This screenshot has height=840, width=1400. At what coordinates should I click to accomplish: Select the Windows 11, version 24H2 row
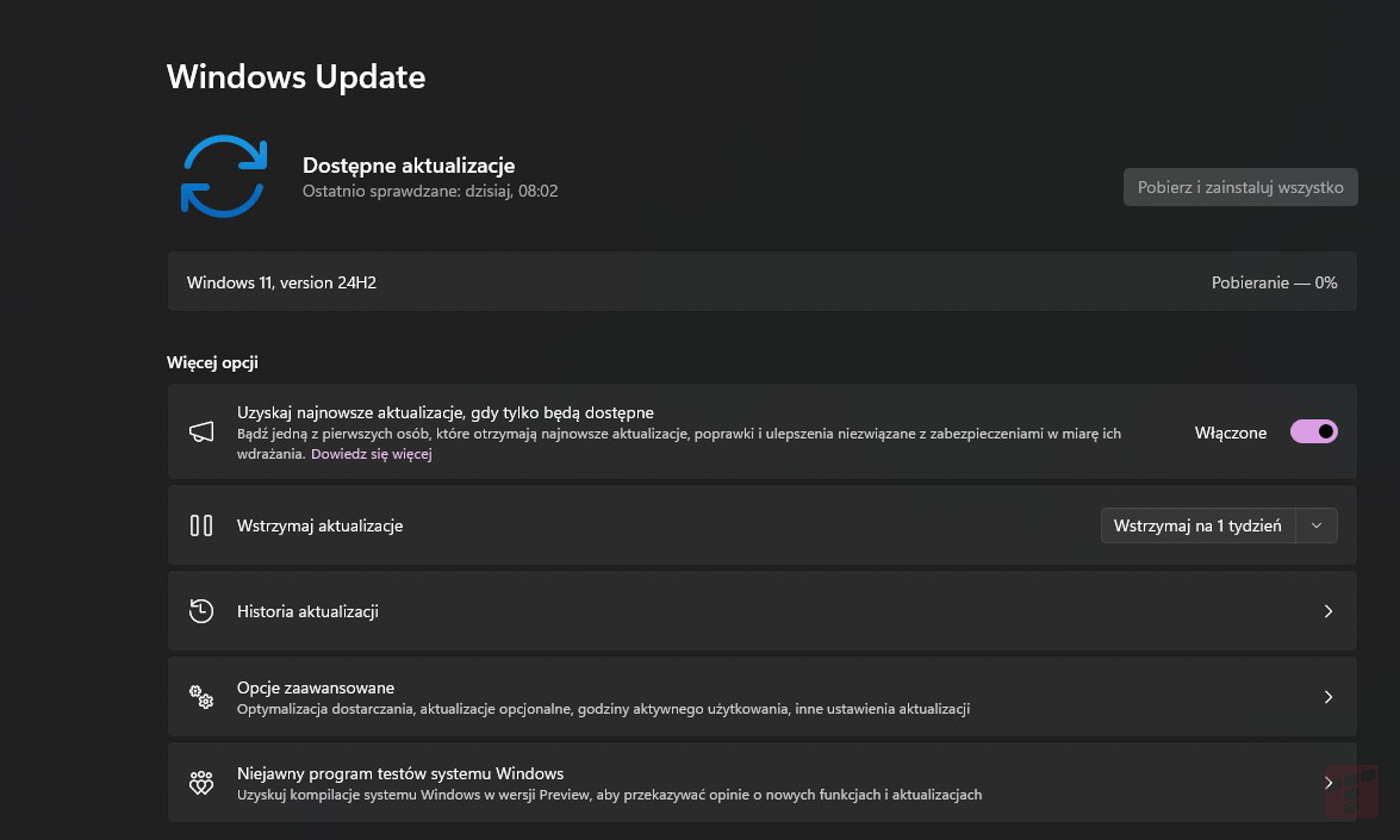pos(700,282)
